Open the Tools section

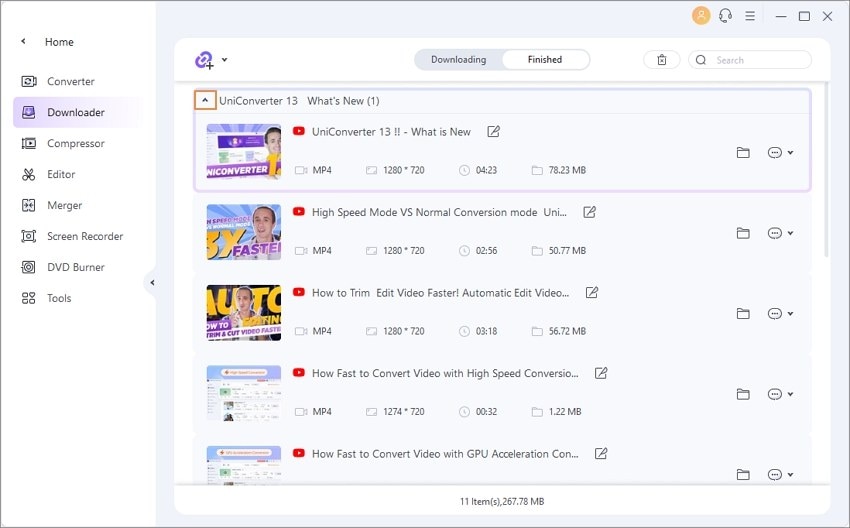(x=59, y=298)
